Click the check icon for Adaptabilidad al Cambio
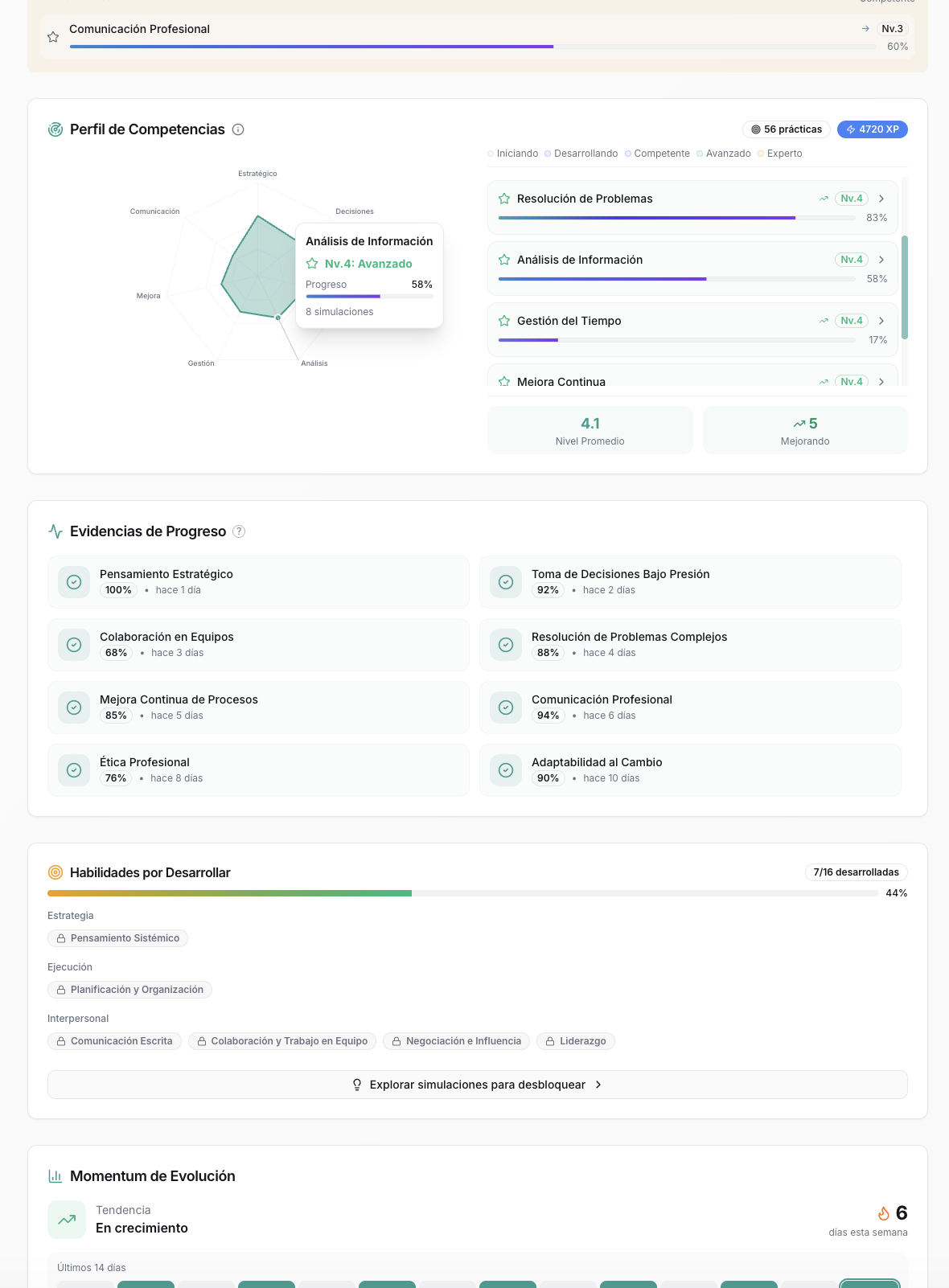 coord(506,770)
